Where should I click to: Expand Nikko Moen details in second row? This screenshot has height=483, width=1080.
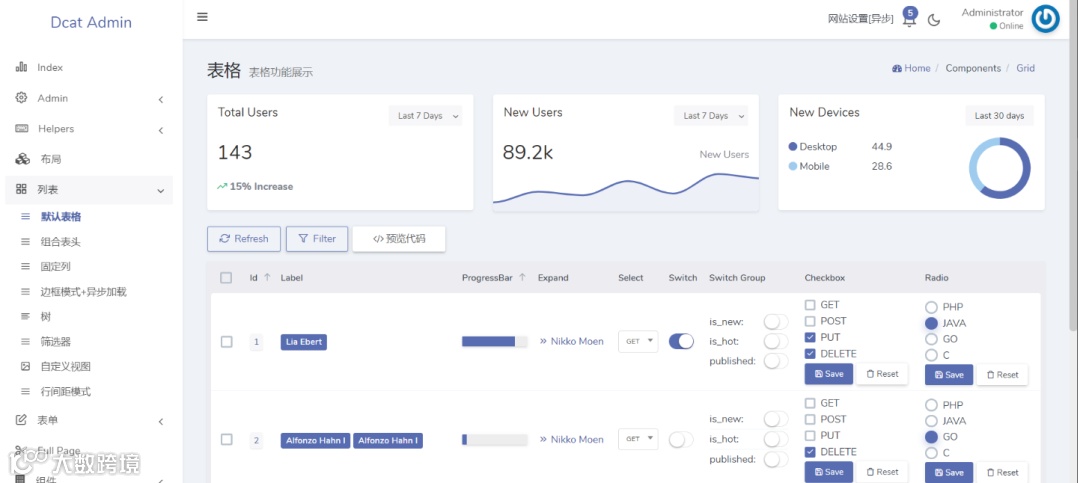(572, 440)
